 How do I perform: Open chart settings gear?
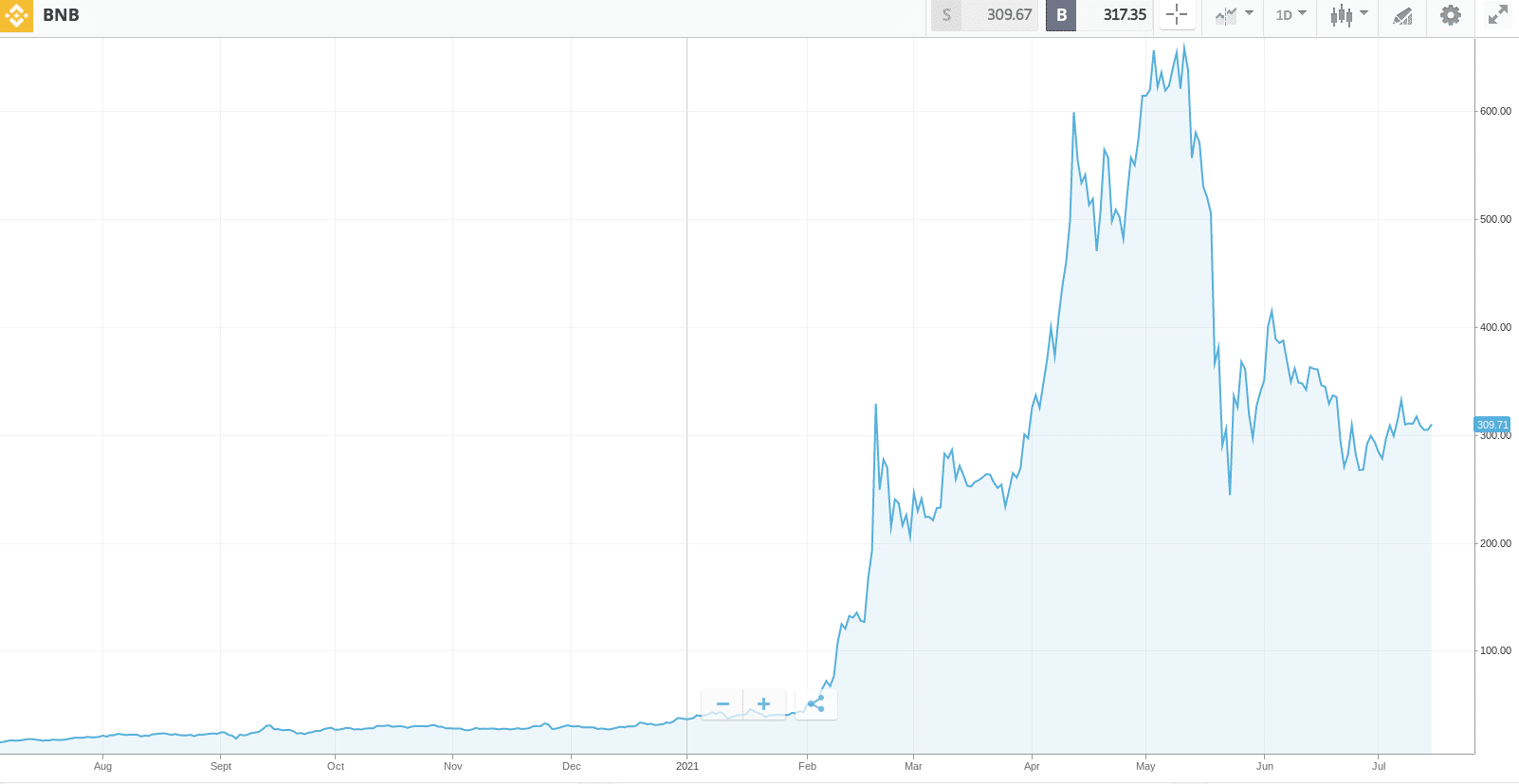click(x=1451, y=15)
